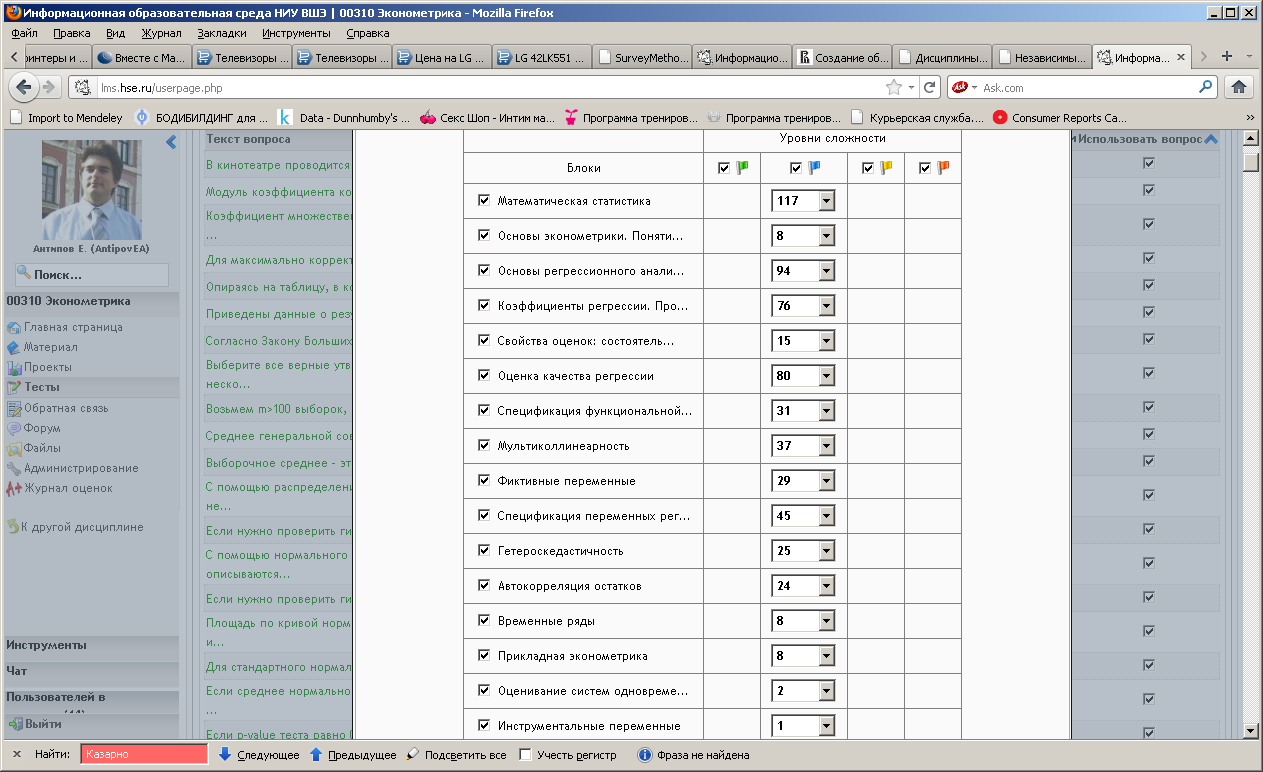Open Математическая статистика count dropdown (117)
This screenshot has height=772, width=1263.
coord(803,201)
